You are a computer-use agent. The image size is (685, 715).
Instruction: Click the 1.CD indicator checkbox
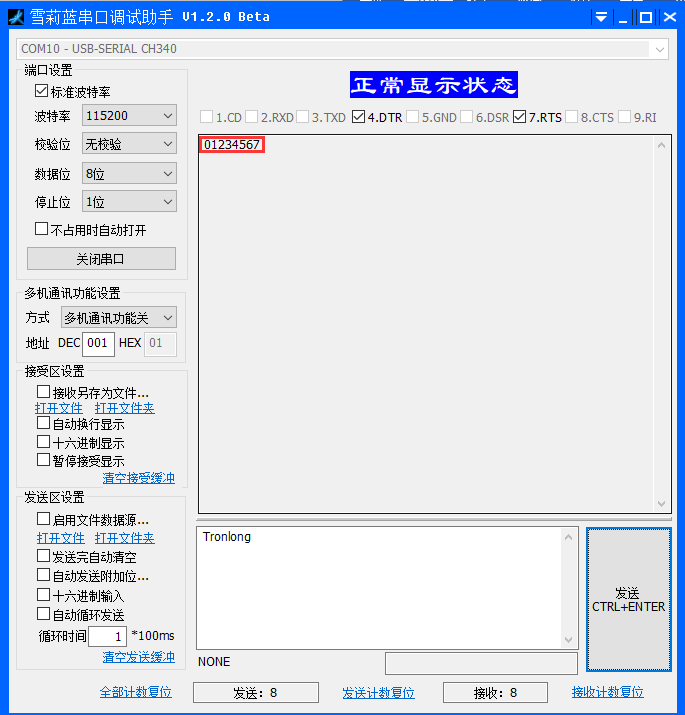coord(206,117)
